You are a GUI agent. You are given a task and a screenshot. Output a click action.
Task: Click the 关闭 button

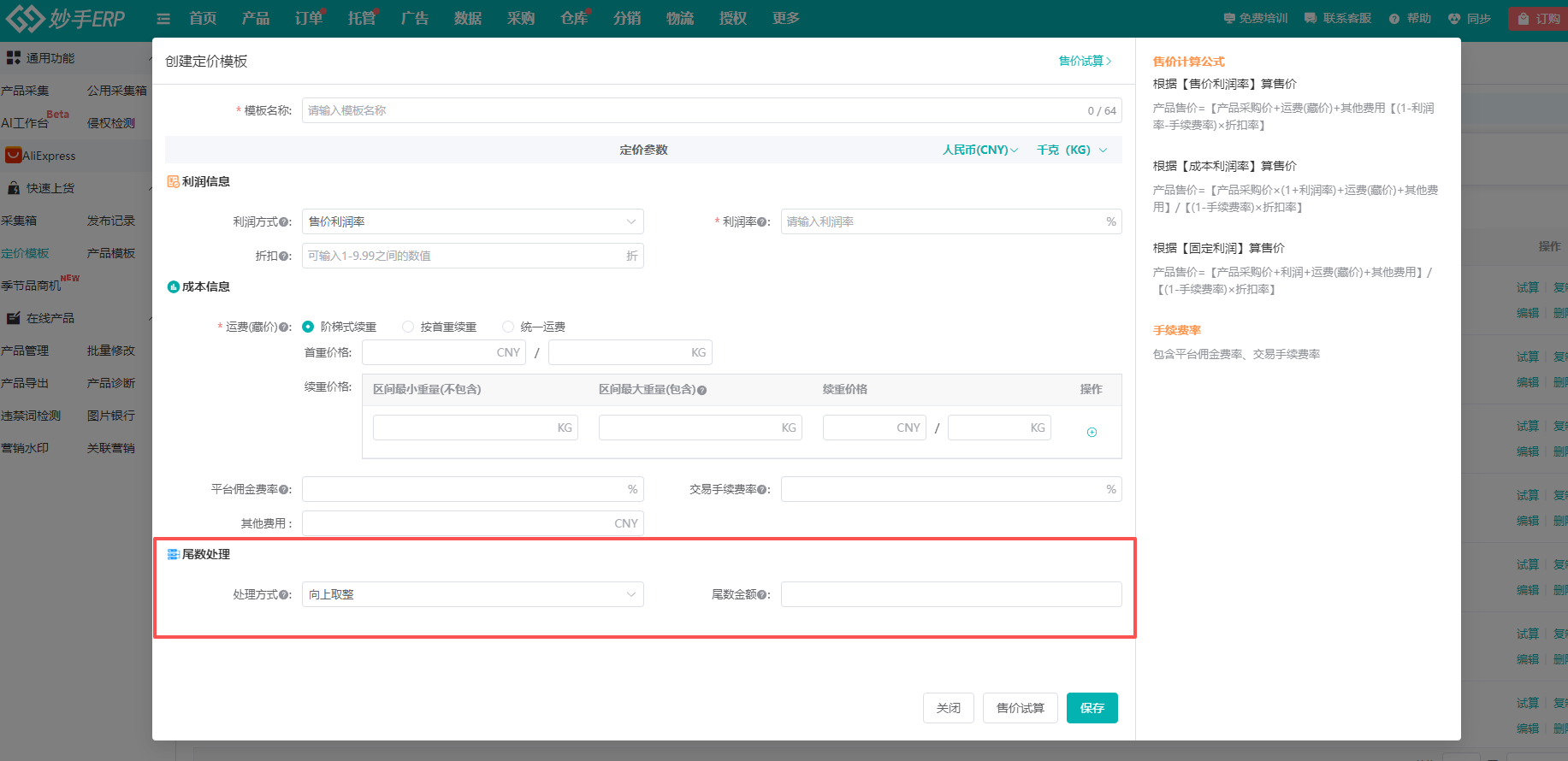pyautogui.click(x=948, y=708)
